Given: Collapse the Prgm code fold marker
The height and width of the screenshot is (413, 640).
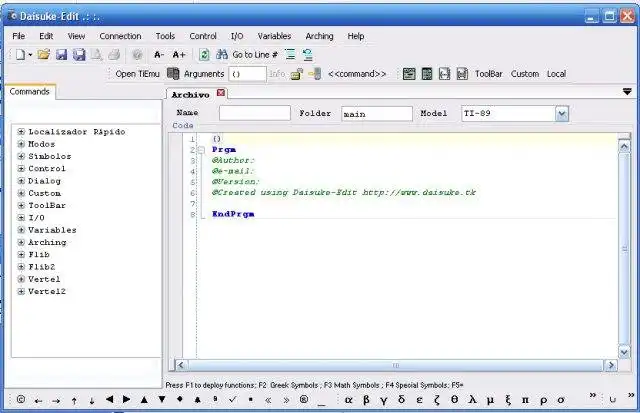Looking at the screenshot, I should click(x=201, y=150).
